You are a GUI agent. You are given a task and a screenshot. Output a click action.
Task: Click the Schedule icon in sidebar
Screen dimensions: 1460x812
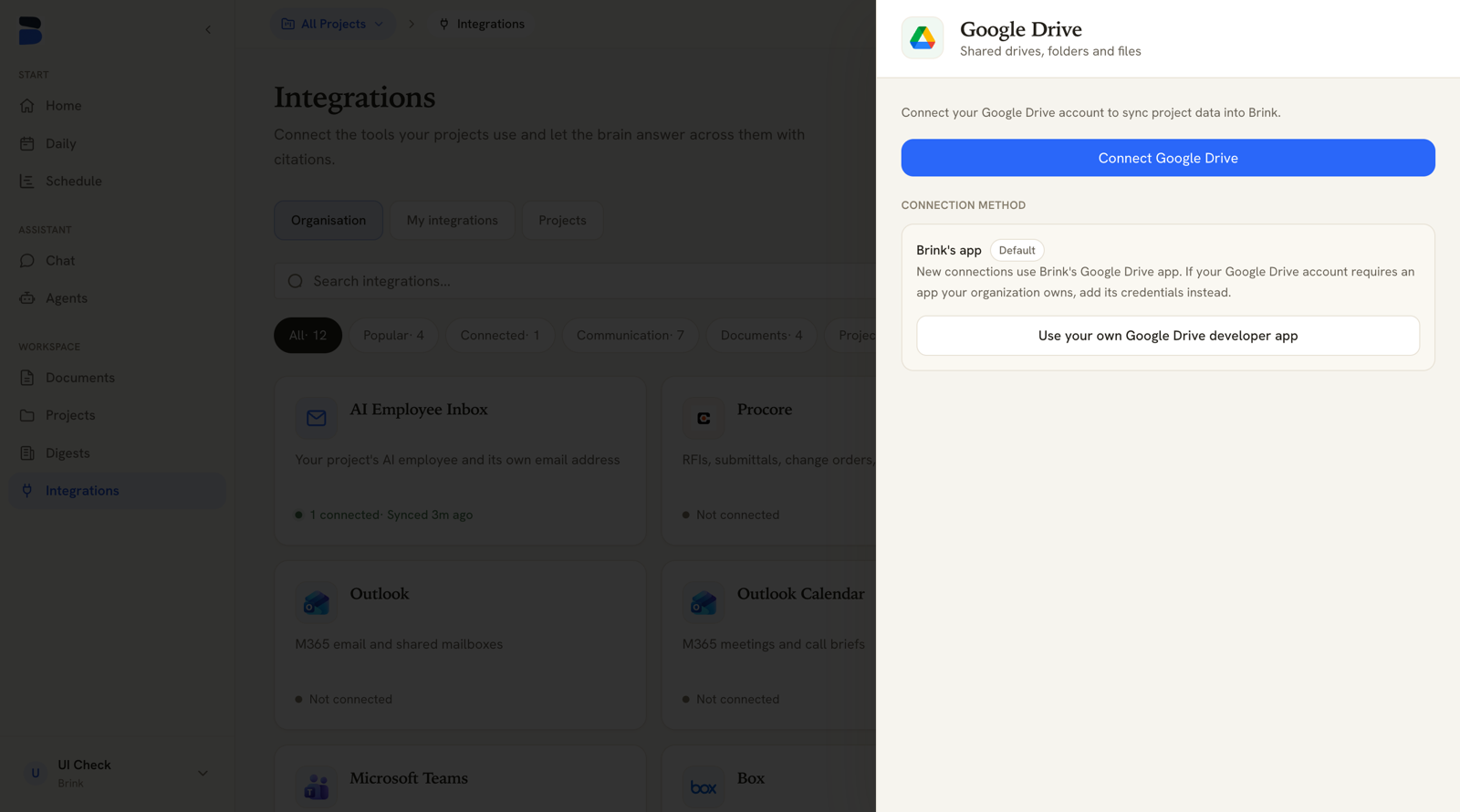coord(27,182)
